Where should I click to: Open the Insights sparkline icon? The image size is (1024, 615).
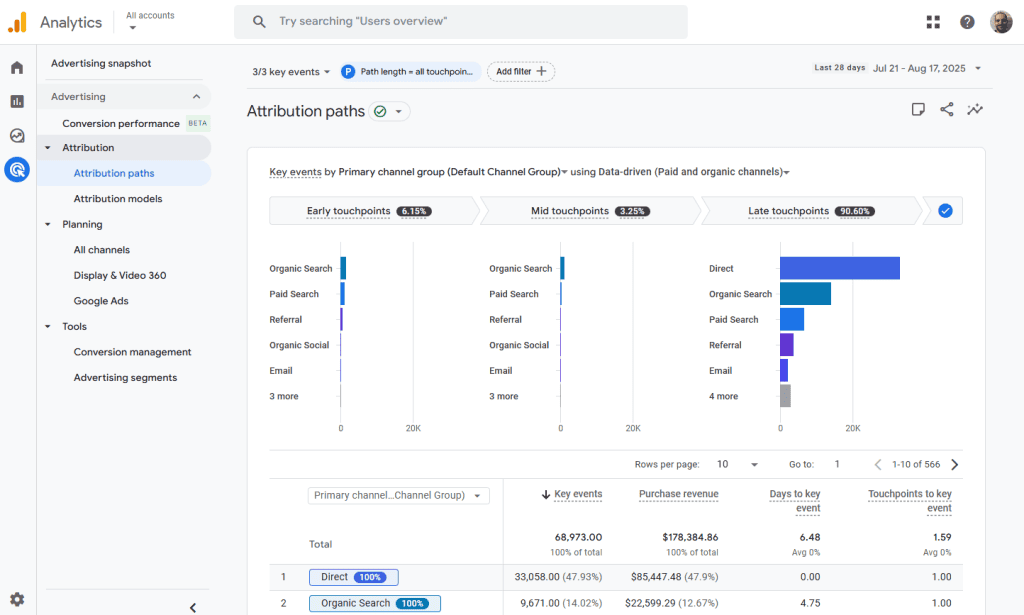[x=975, y=110]
